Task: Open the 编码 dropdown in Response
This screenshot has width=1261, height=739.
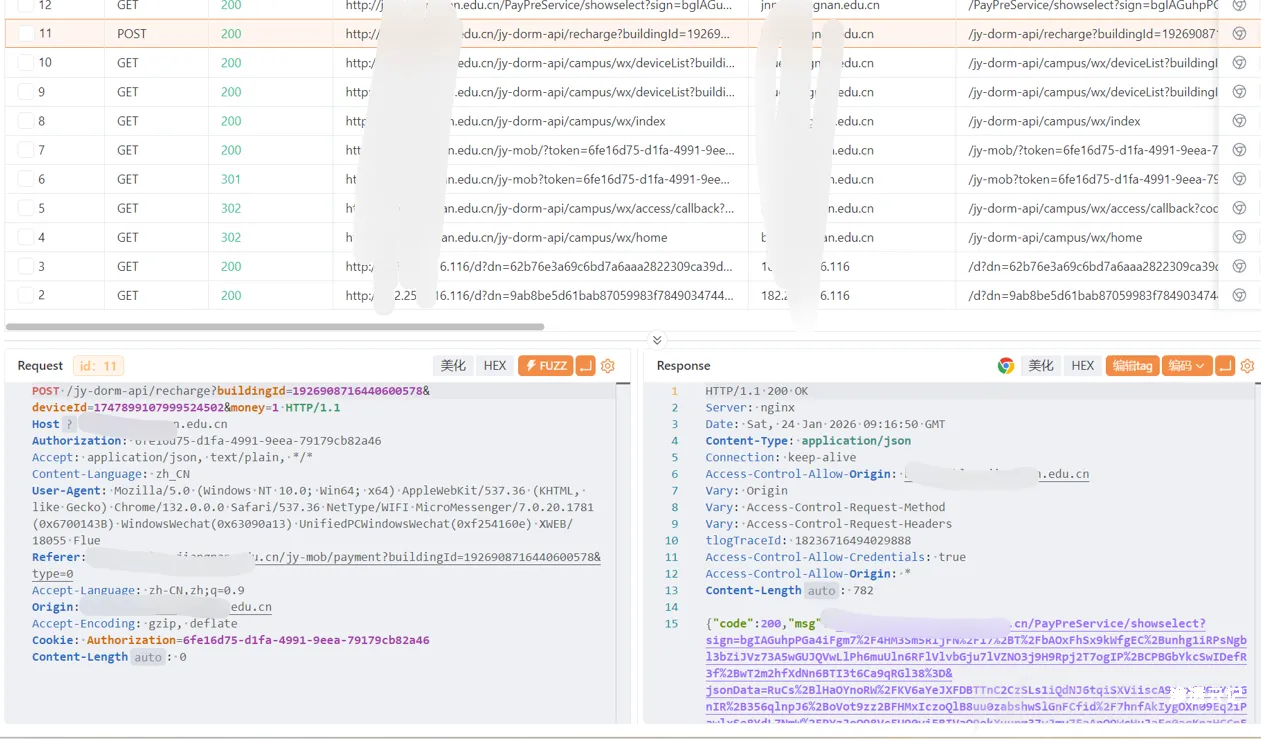Action: pyautogui.click(x=1186, y=366)
